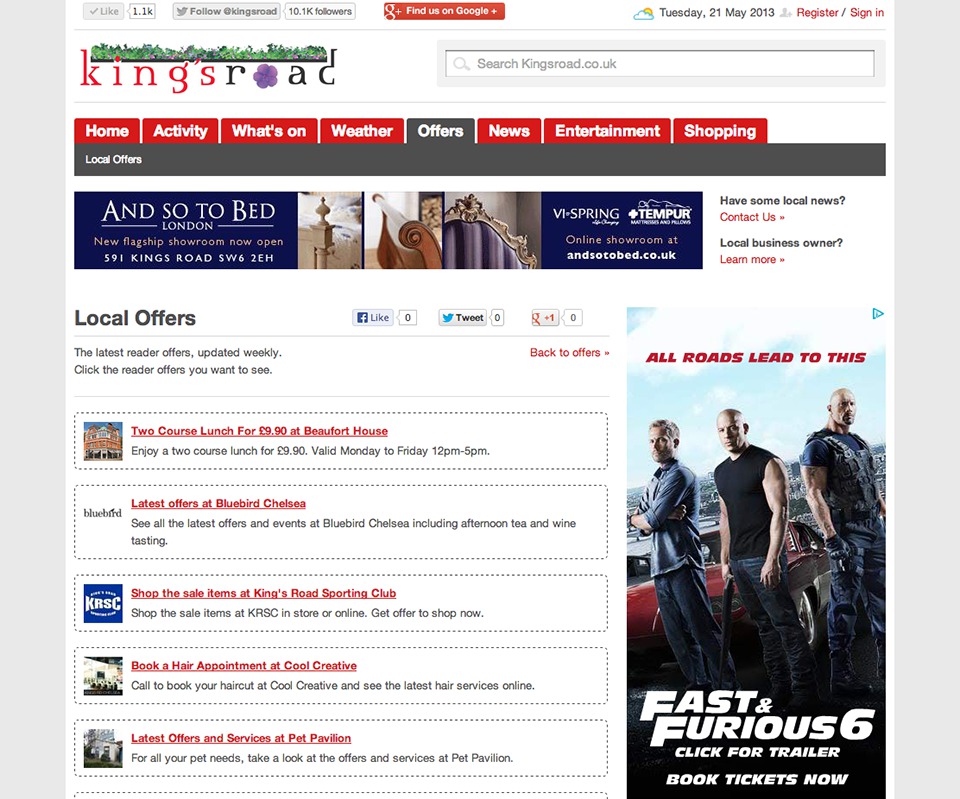Go to the Home tab

107,131
